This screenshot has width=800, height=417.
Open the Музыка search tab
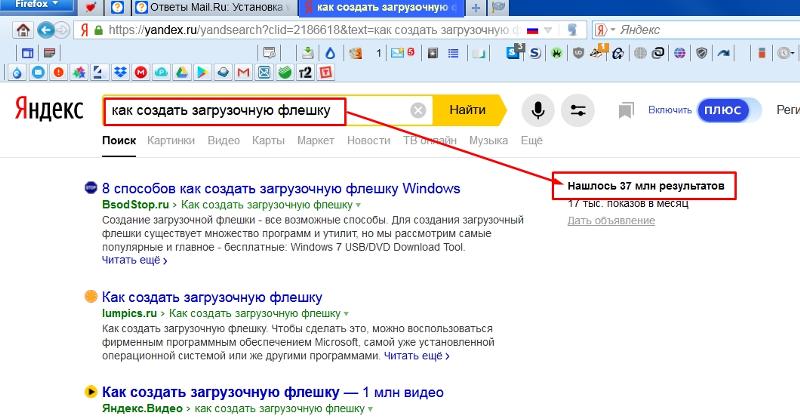[x=488, y=140]
